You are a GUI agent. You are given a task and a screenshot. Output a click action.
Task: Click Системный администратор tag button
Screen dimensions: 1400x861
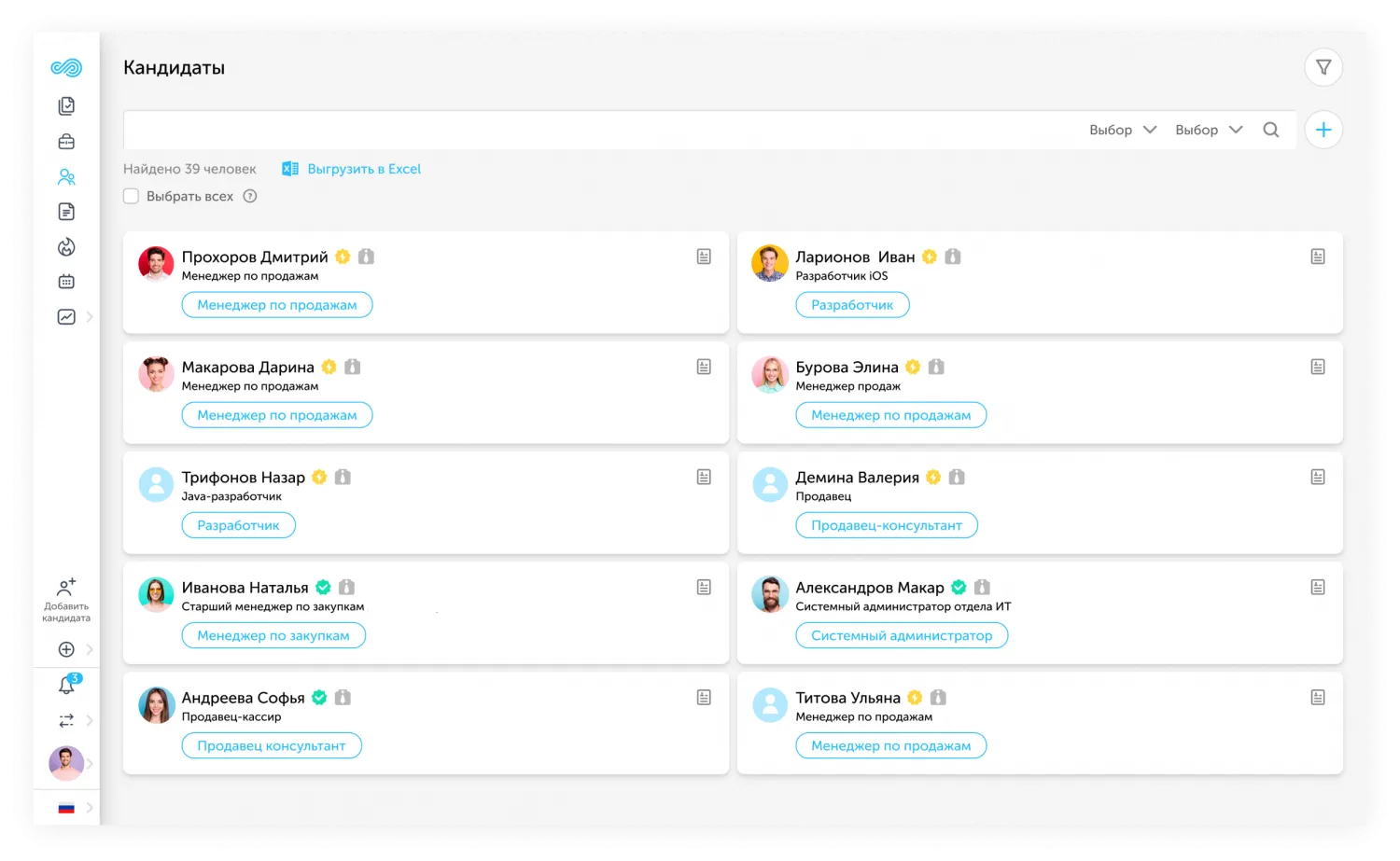point(901,635)
